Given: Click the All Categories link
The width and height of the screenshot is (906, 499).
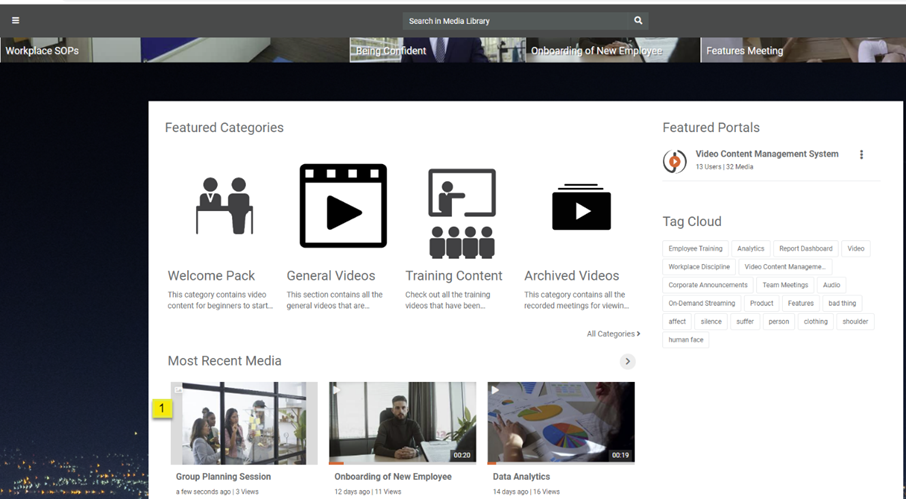Looking at the screenshot, I should coord(613,334).
